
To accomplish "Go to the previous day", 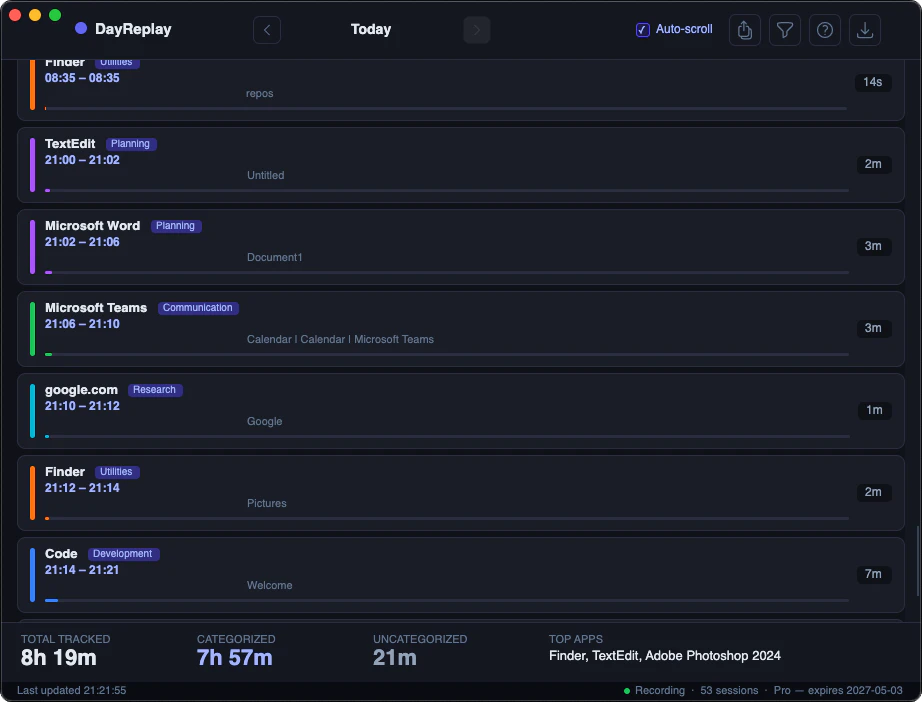I will pos(267,29).
